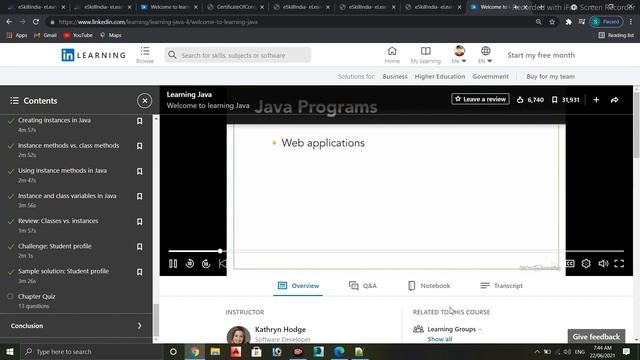The image size is (640, 360).
Task: Click the video progress bar handle
Action: 220,251
